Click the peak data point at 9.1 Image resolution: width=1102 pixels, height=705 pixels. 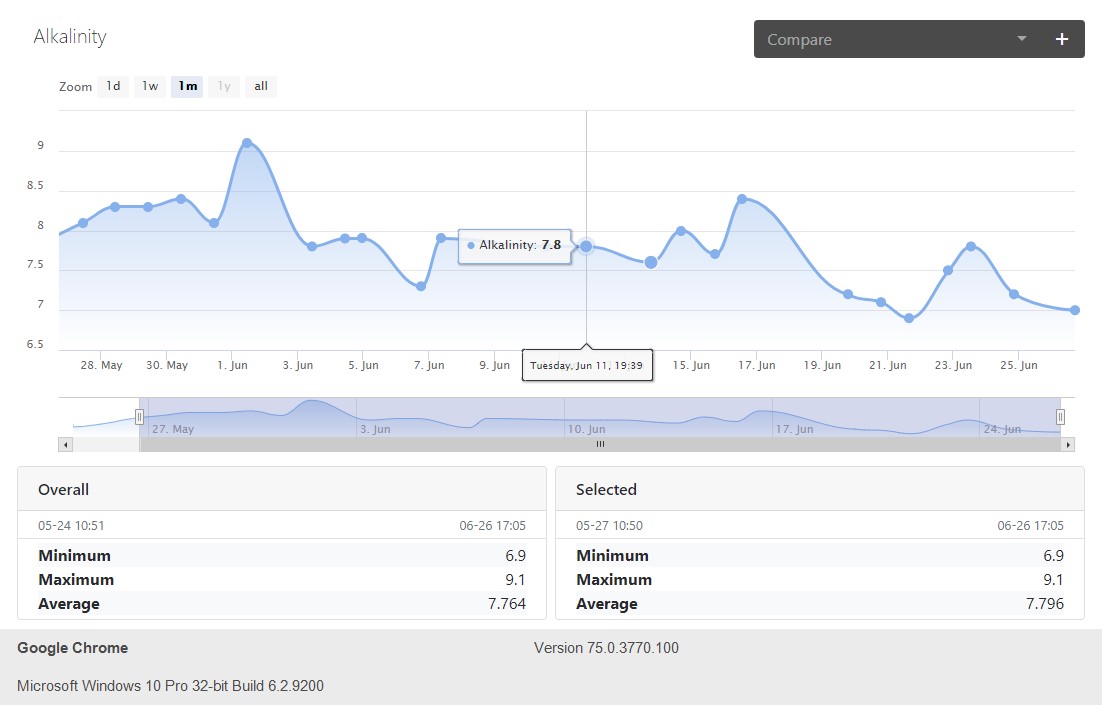click(247, 143)
